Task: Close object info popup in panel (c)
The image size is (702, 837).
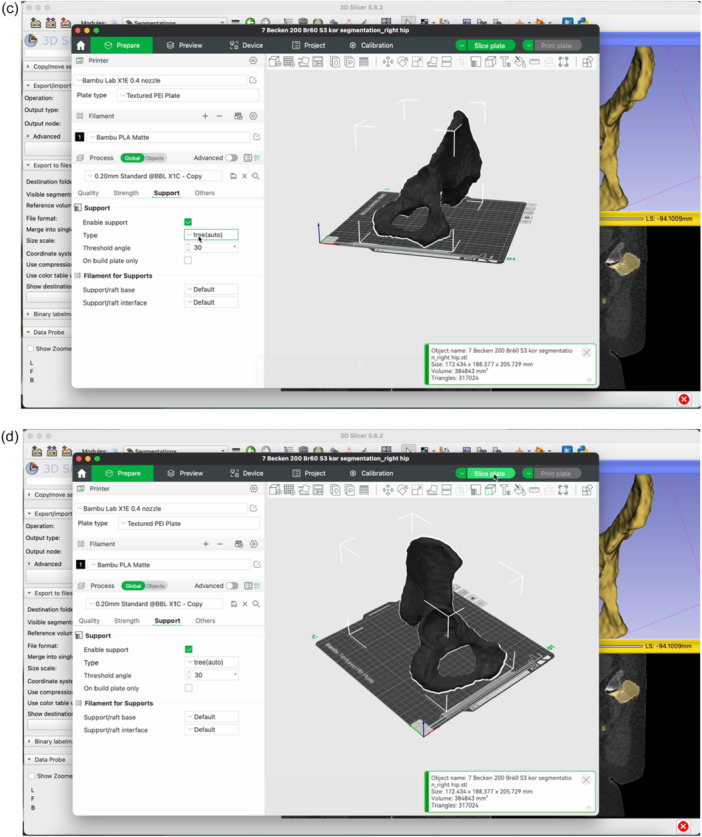Action: 586,353
